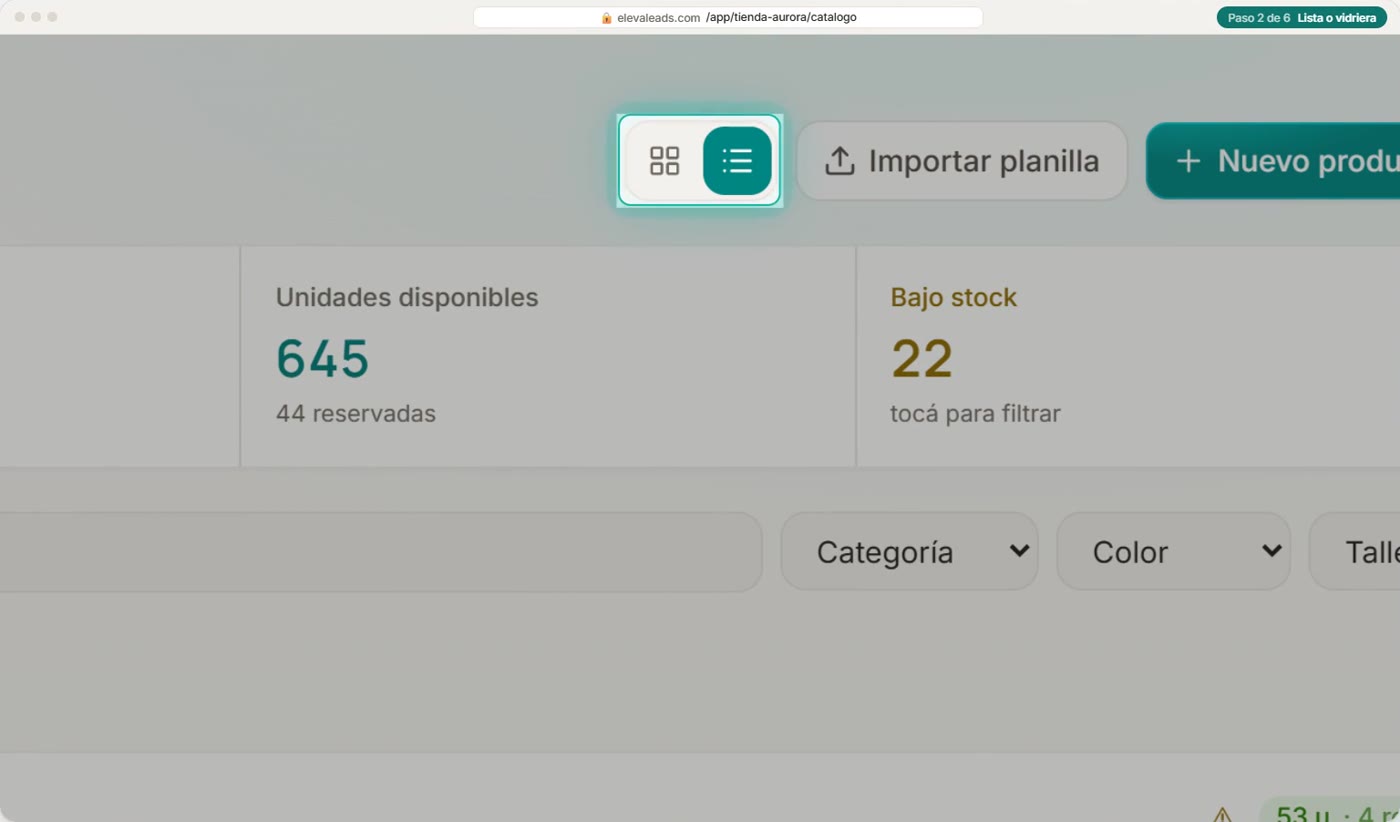Image resolution: width=1400 pixels, height=822 pixels.
Task: Click the tocá para filtrar text
Action: pos(975,413)
